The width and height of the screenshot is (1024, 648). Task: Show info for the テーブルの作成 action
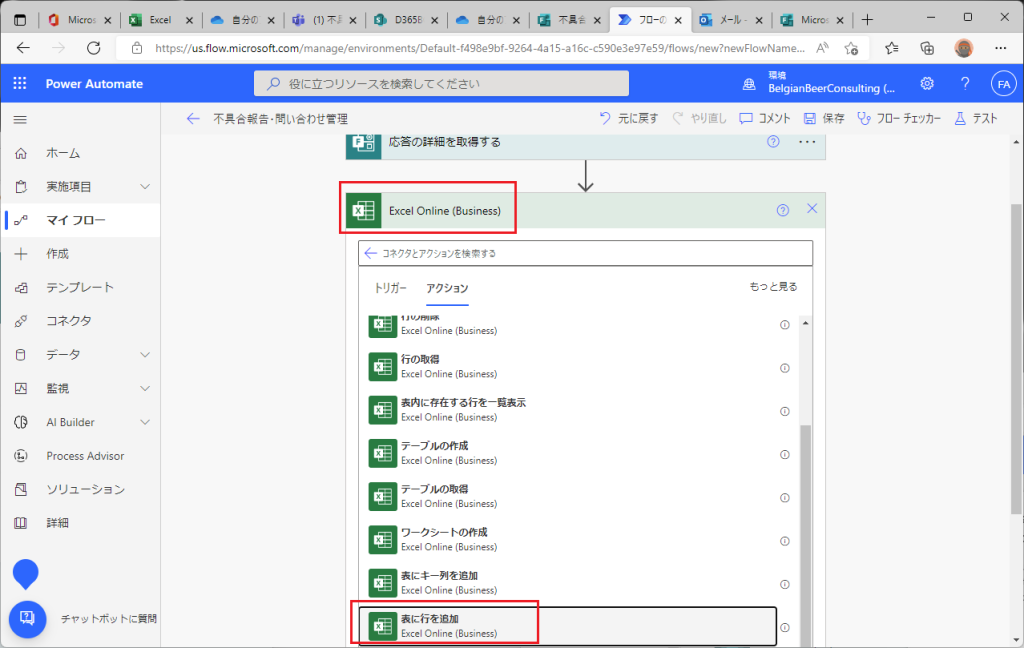[x=785, y=455]
